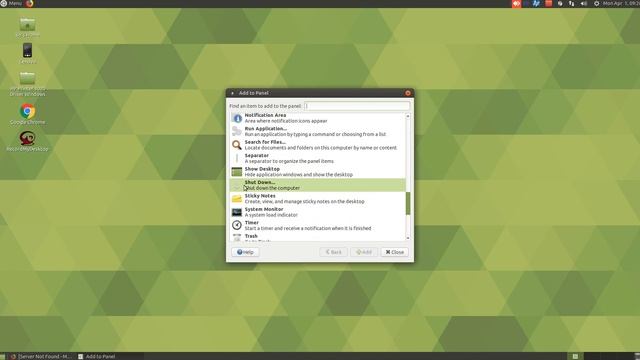
Task: Select Show Desktop icon in list
Action: [237, 171]
